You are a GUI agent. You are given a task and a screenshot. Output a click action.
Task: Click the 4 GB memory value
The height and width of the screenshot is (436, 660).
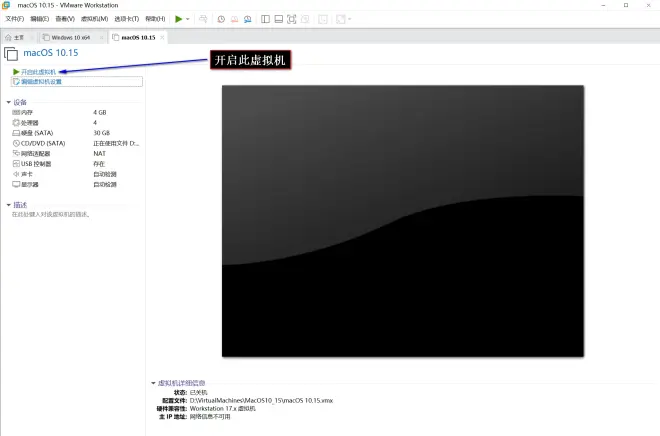(100, 112)
